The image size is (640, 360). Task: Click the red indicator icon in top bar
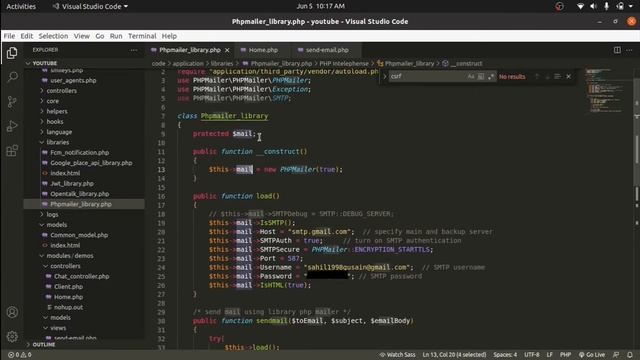tap(560, 6)
